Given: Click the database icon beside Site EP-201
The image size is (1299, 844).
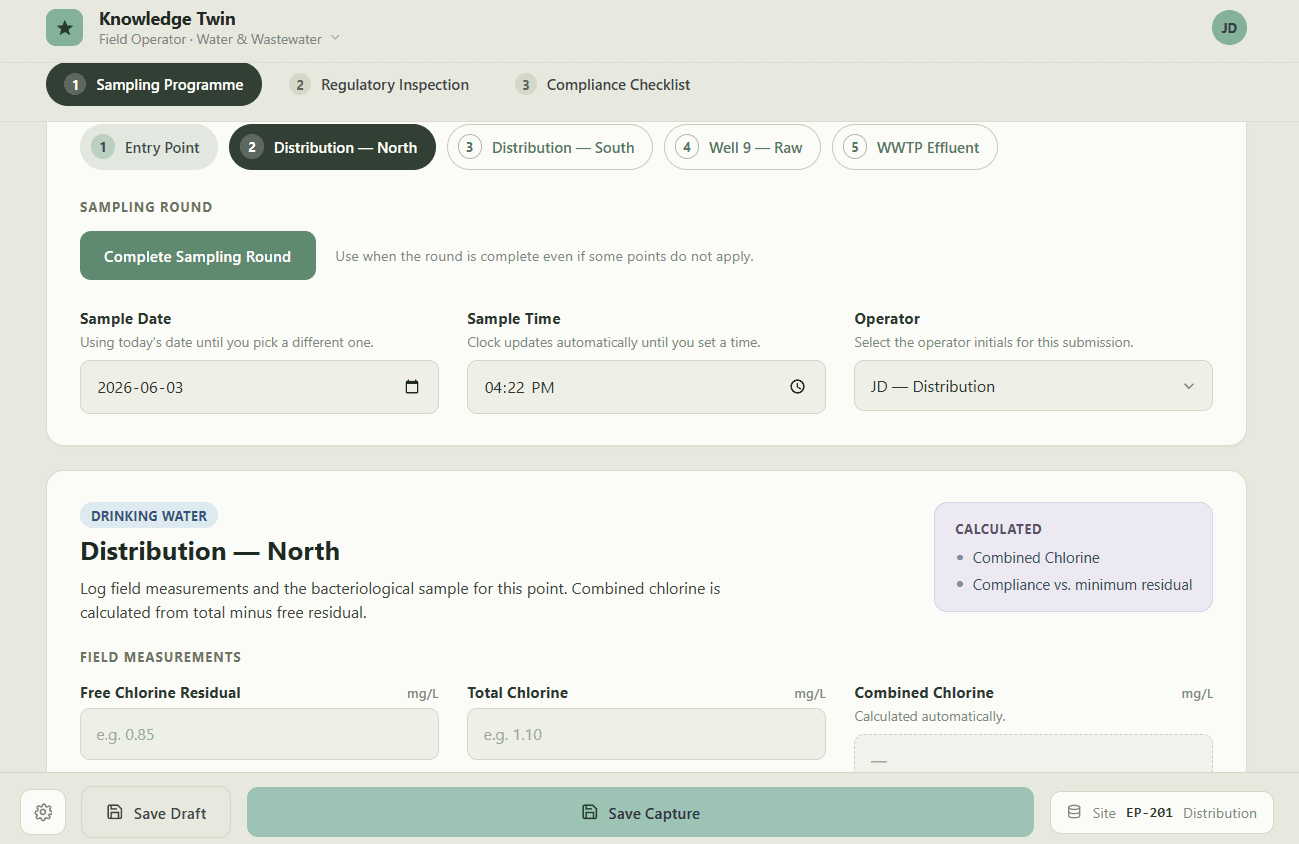Looking at the screenshot, I should point(1074,812).
